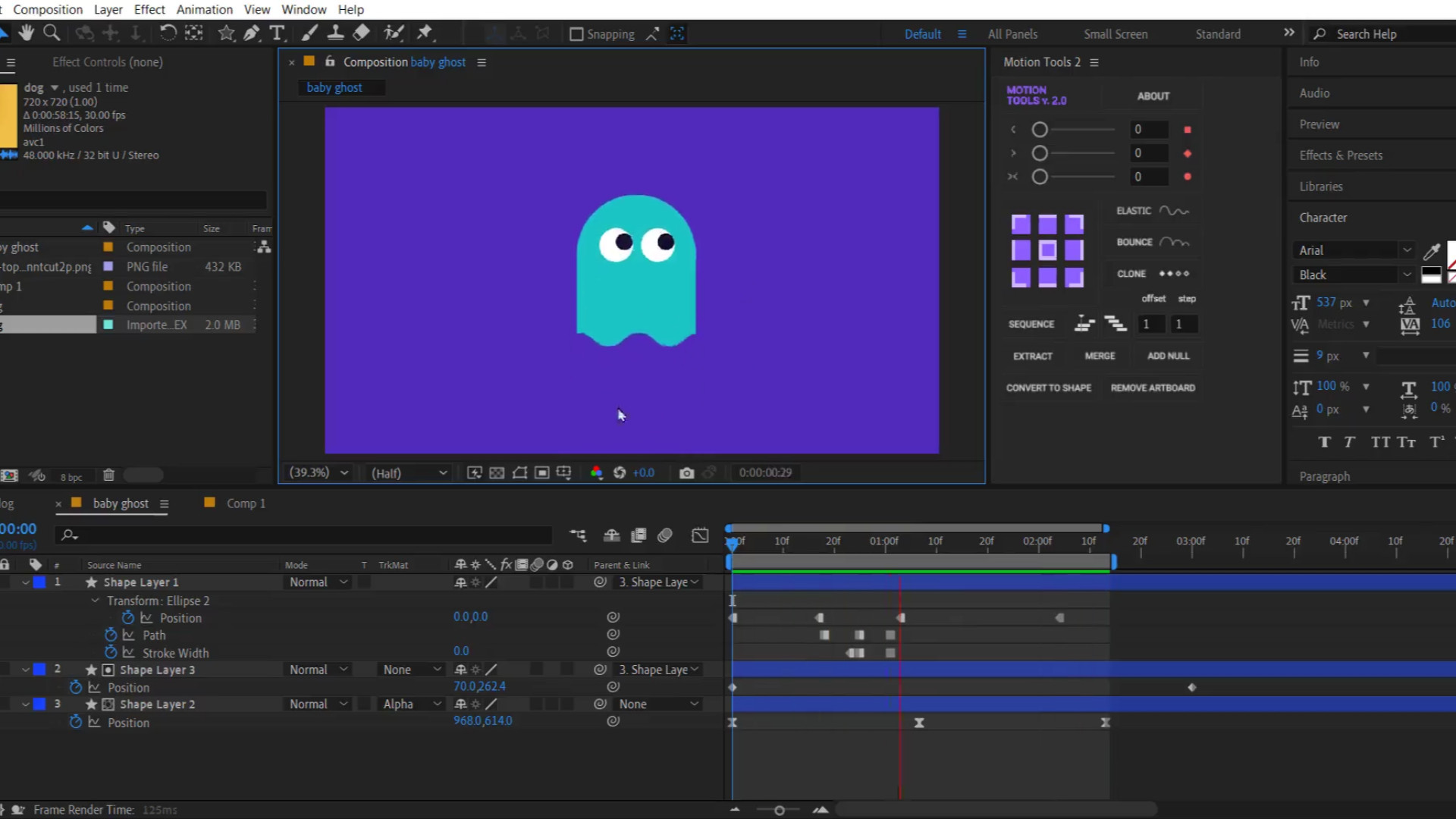Viewport: 1456px width, 819px height.
Task: Select the Eraser tool
Action: 362,33
